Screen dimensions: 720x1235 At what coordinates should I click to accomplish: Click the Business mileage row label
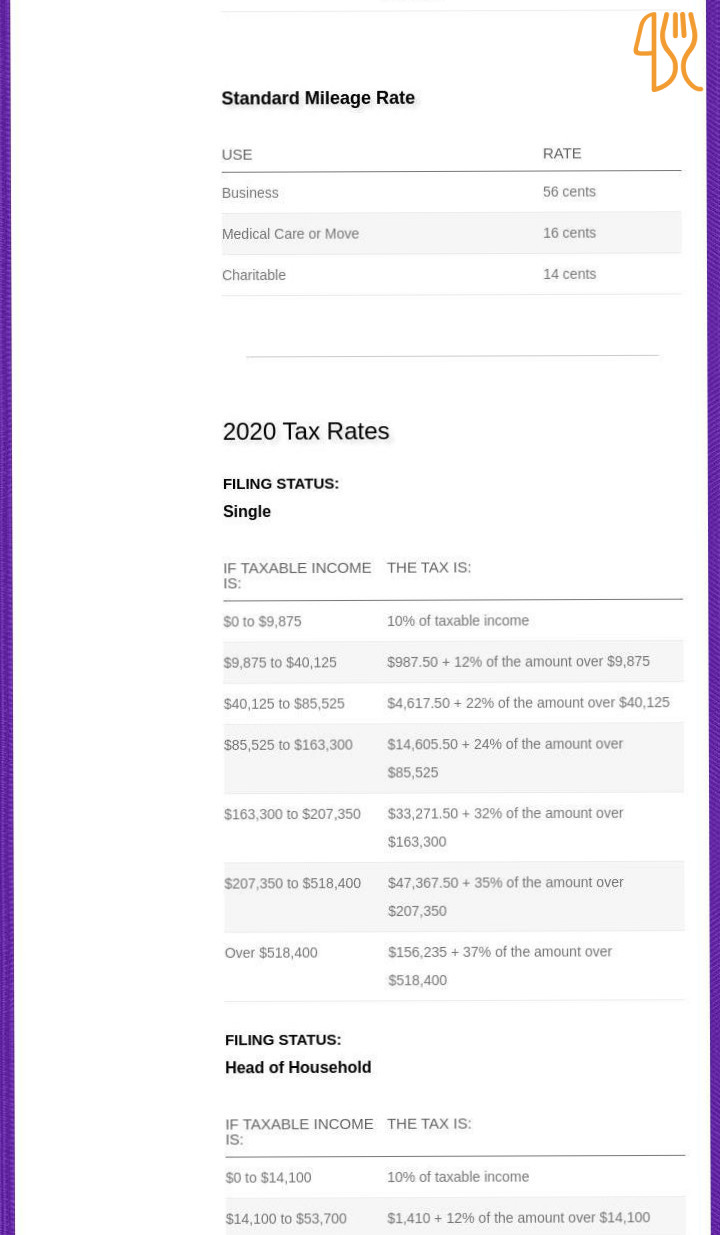250,193
